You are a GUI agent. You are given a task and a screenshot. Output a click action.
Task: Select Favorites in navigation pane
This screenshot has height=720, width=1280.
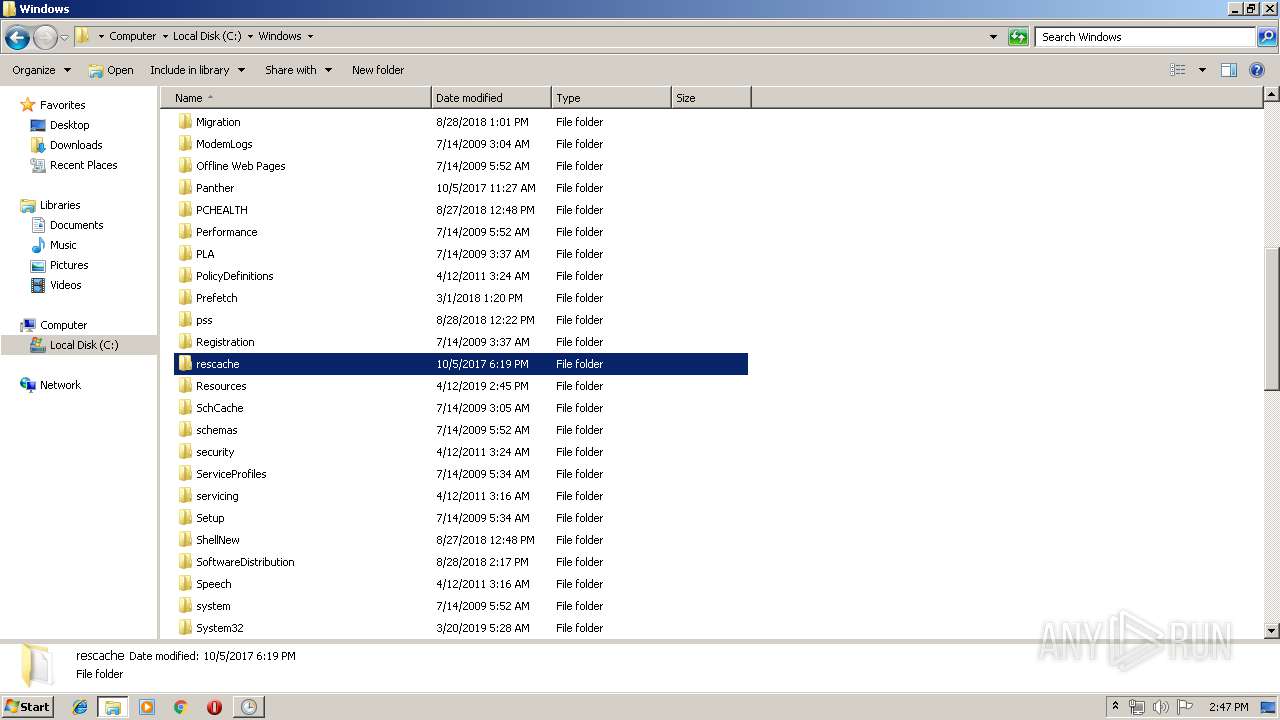click(62, 105)
